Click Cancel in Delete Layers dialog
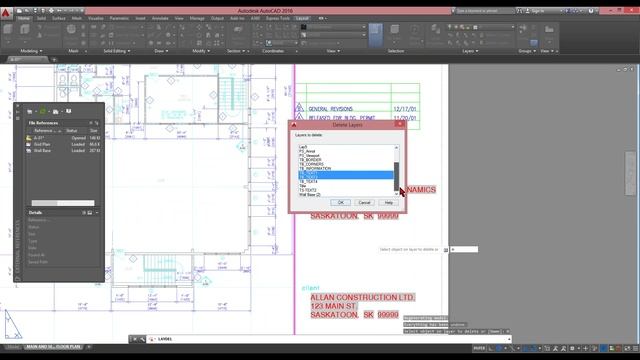This screenshot has height=360, width=640. (x=364, y=202)
